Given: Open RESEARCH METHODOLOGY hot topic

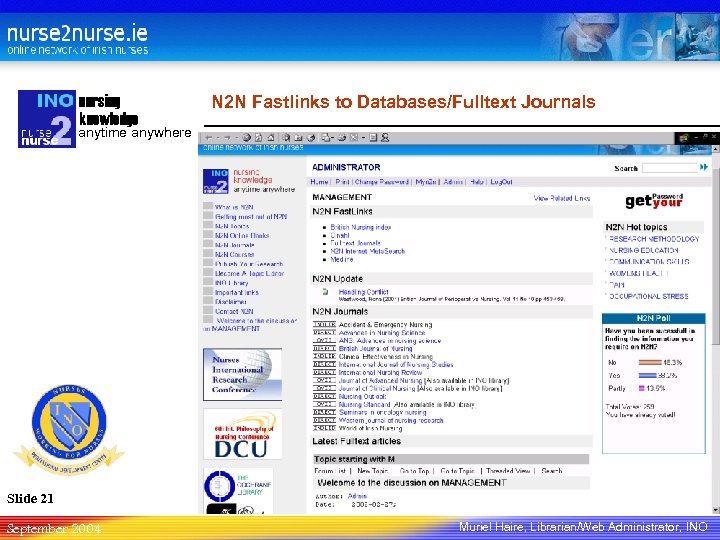Looking at the screenshot, I should click(x=654, y=239).
